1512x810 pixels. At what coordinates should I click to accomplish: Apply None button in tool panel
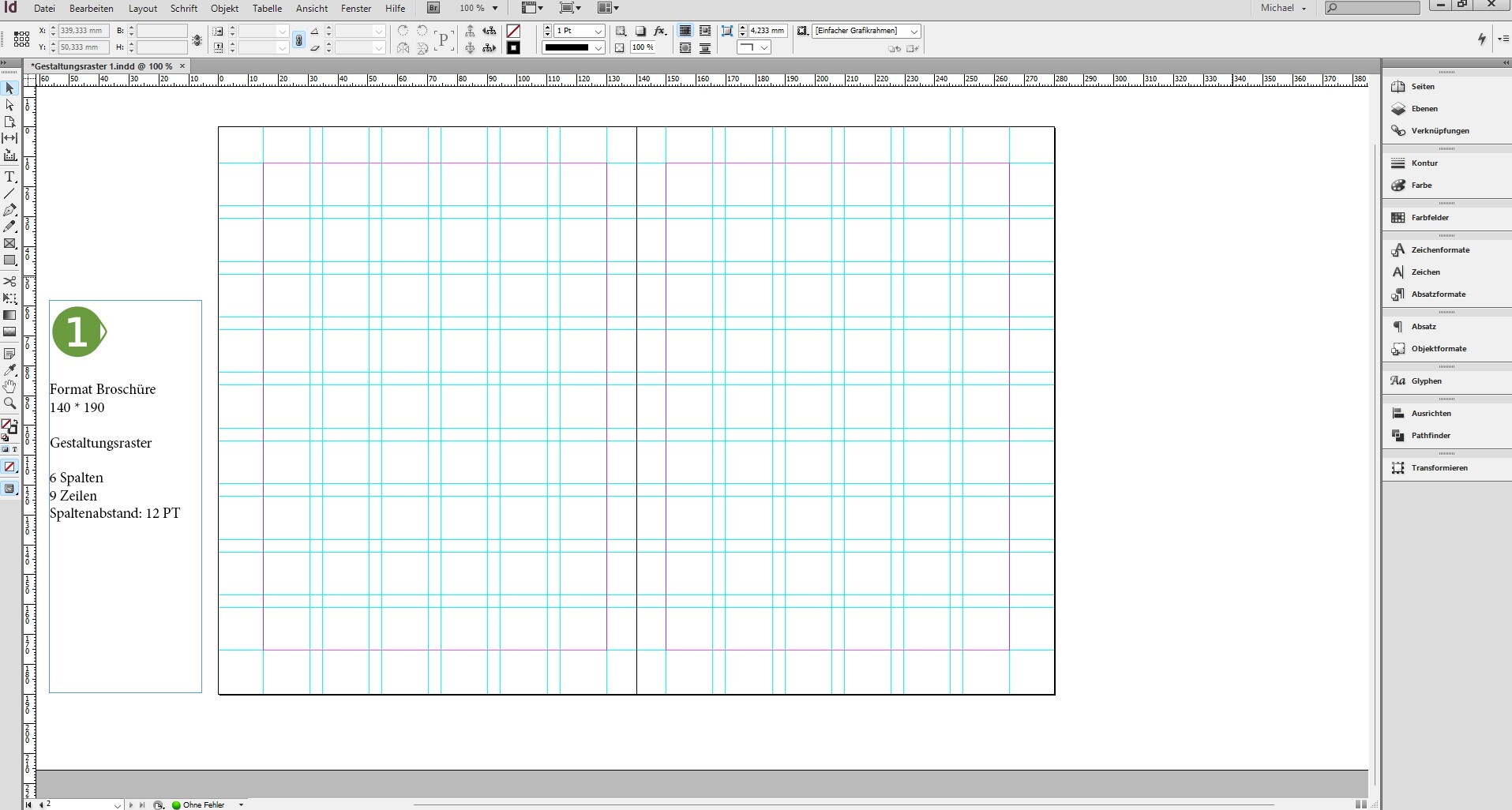(x=9, y=467)
